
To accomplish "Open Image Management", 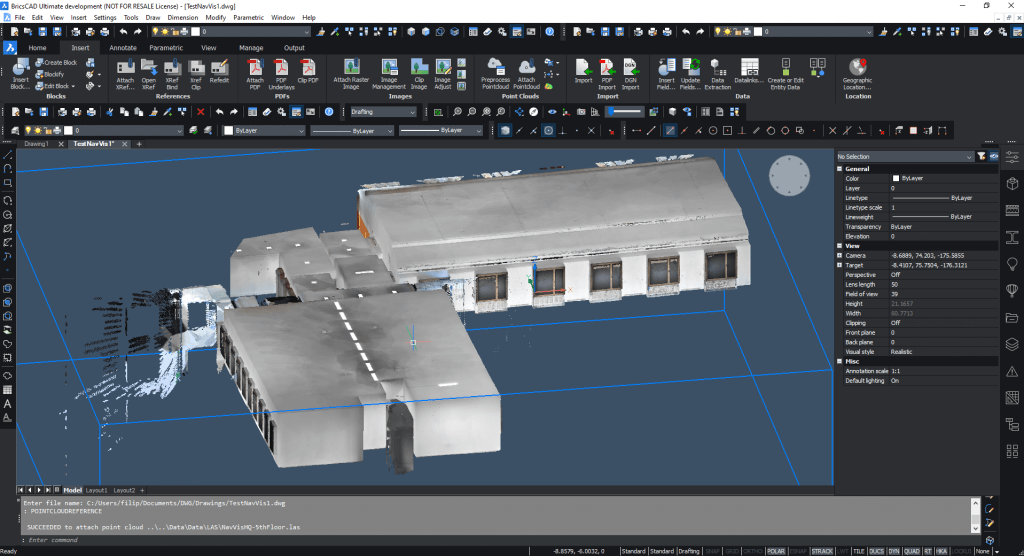I will pyautogui.click(x=389, y=74).
